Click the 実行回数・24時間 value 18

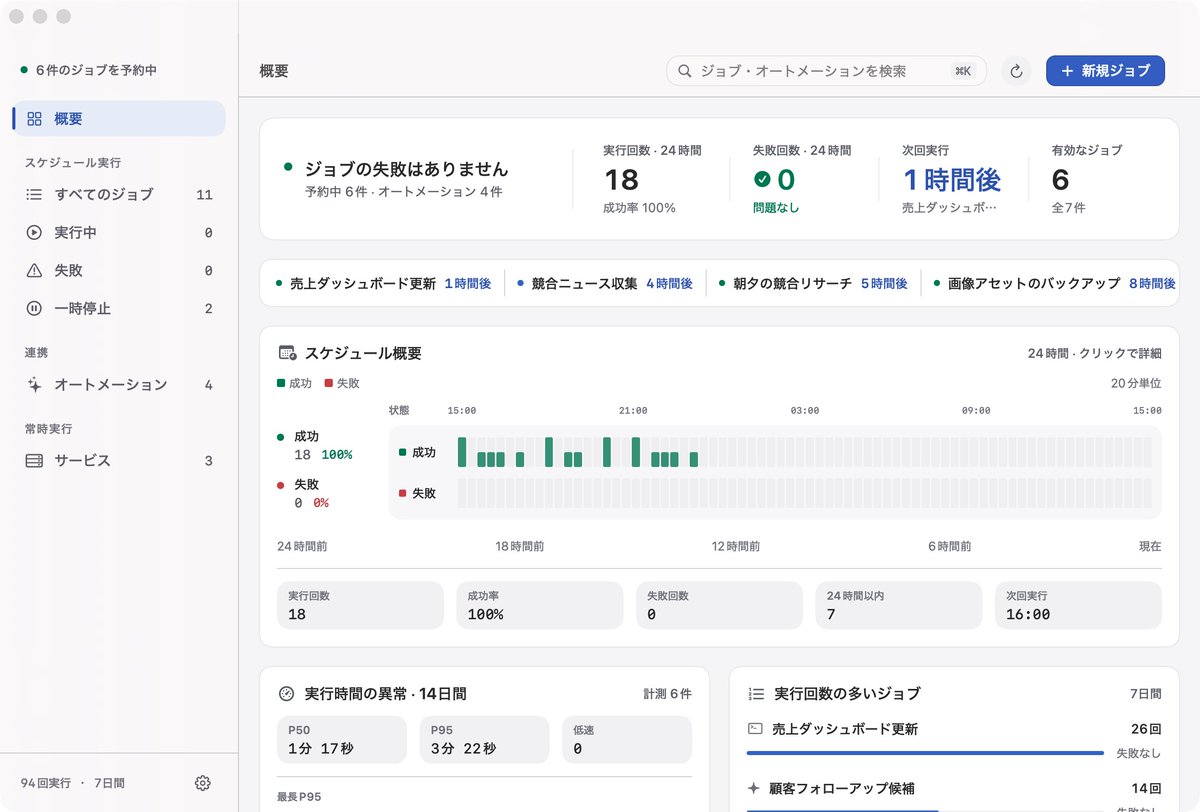point(621,180)
